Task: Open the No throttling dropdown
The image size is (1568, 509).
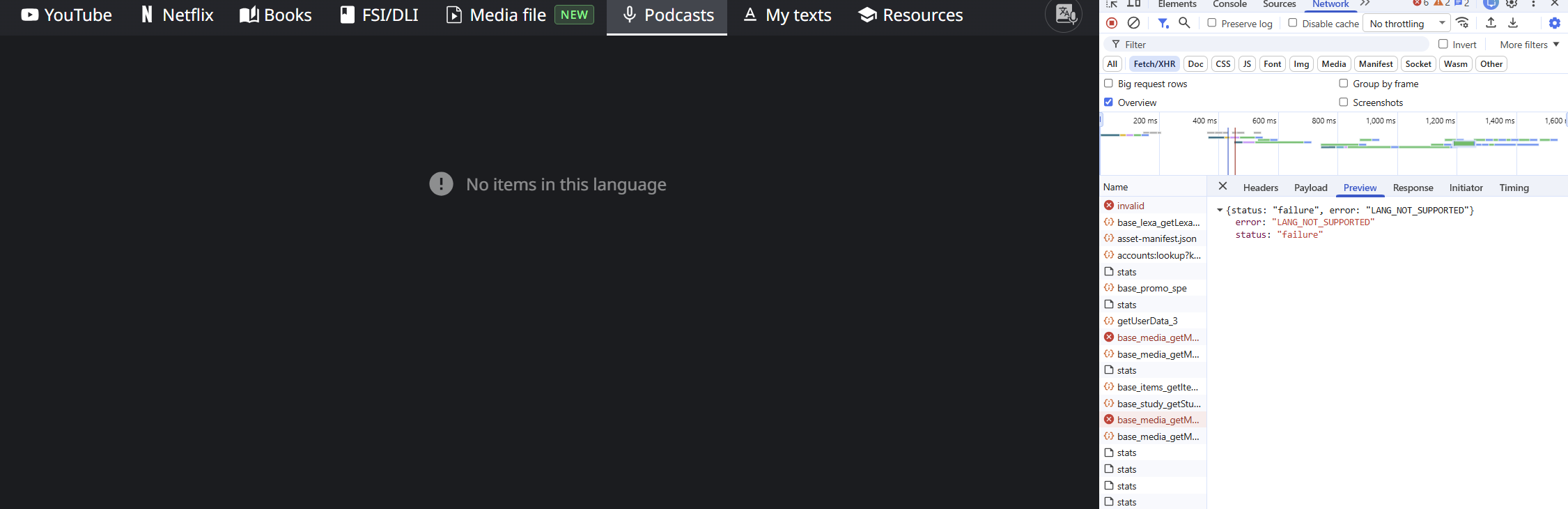Action: 1406,24
